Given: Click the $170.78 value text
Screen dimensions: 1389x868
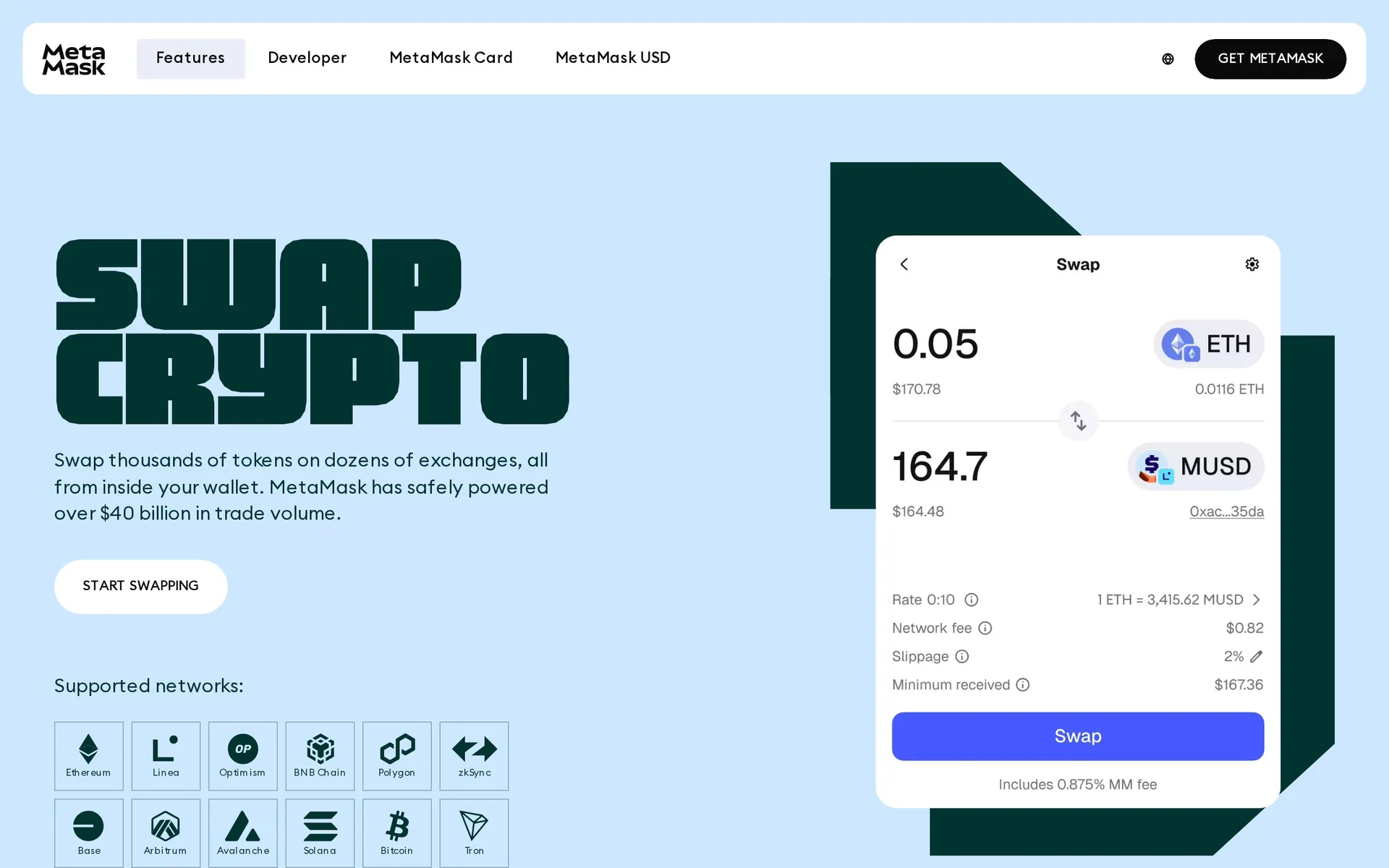Looking at the screenshot, I should [x=917, y=389].
